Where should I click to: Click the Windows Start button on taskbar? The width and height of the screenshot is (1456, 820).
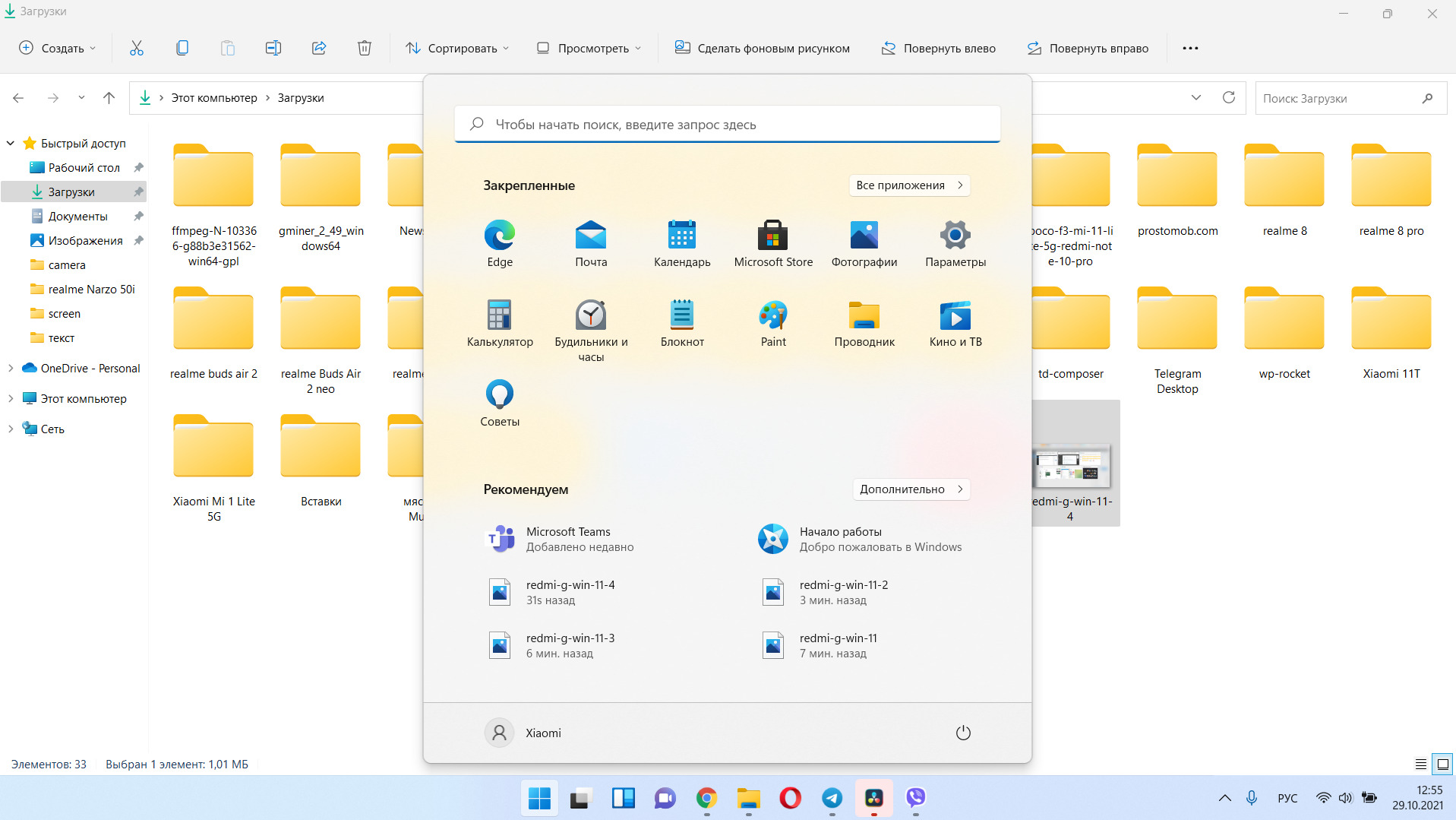tap(540, 798)
